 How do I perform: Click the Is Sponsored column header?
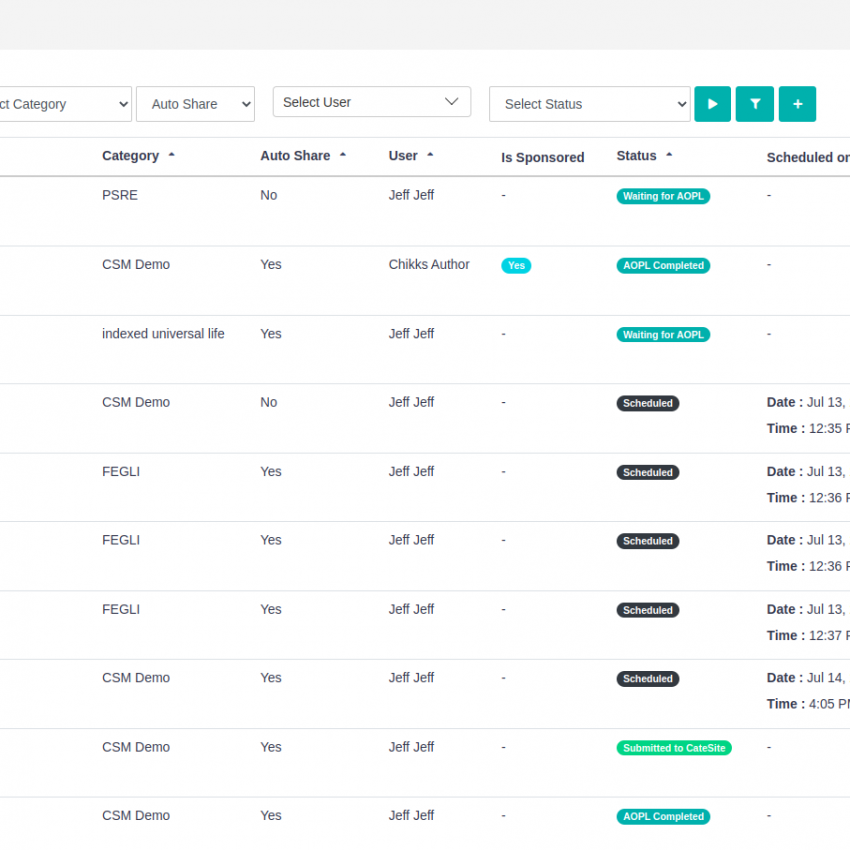[542, 157]
